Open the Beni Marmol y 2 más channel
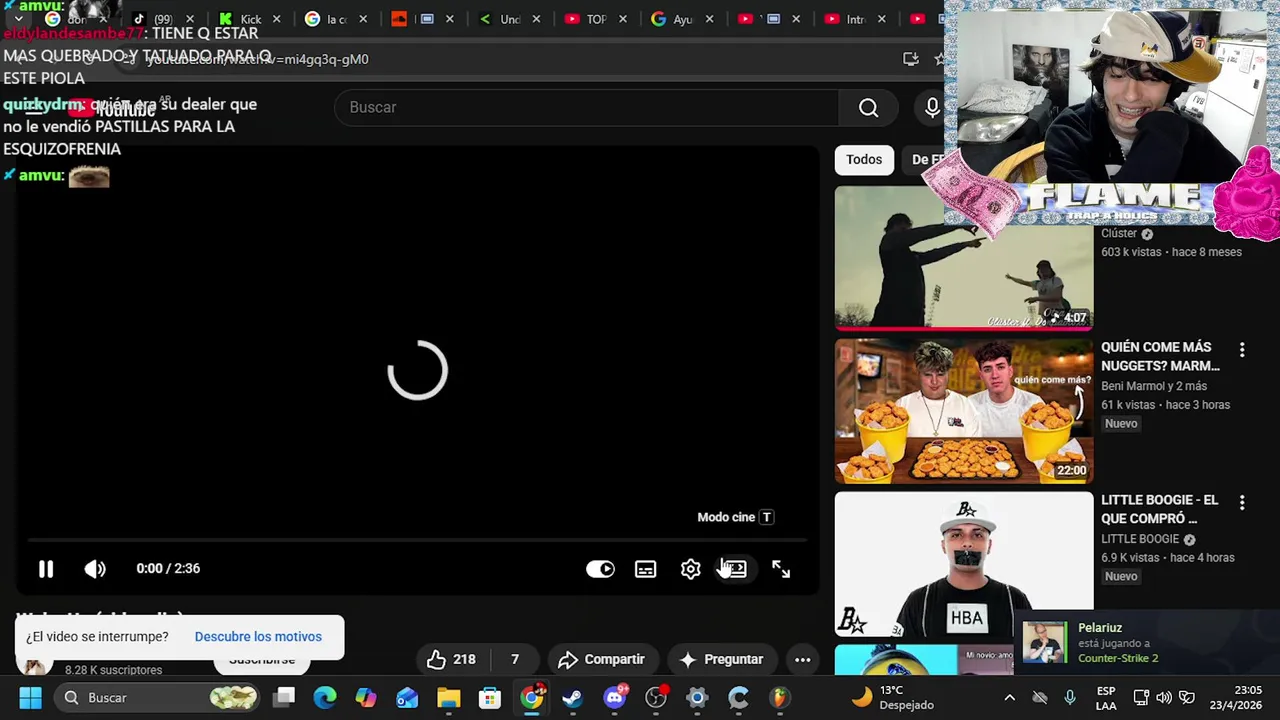Viewport: 1280px width, 720px height. (x=1154, y=386)
